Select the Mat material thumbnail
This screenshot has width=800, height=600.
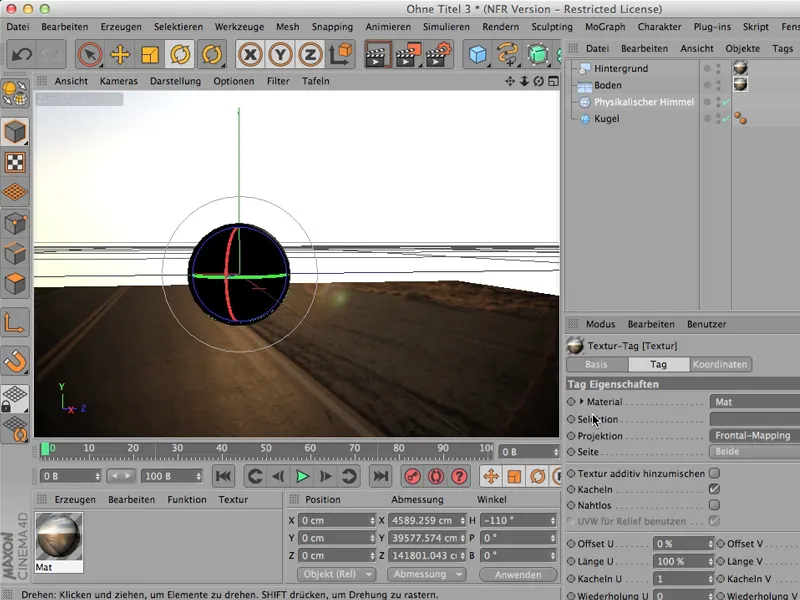click(x=59, y=536)
